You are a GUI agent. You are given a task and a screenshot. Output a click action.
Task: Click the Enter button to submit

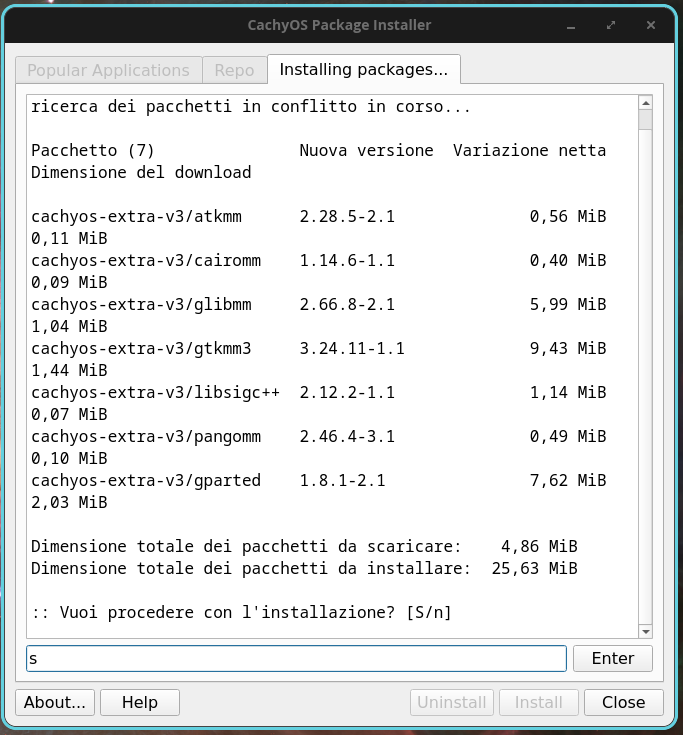613,659
